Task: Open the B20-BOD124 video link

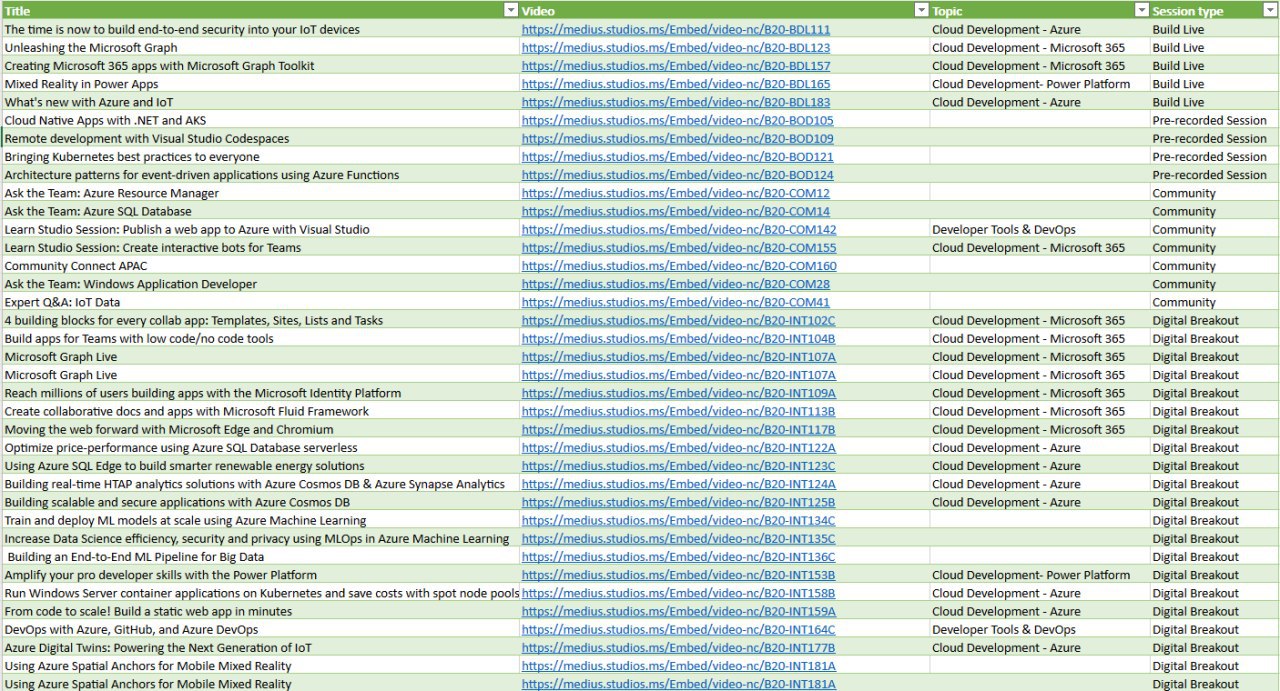Action: pyautogui.click(x=678, y=175)
